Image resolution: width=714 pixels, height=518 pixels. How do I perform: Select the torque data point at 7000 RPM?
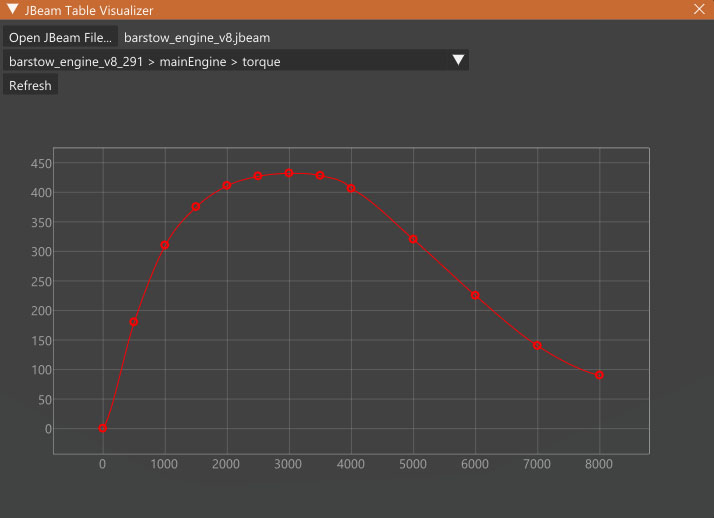click(x=537, y=345)
